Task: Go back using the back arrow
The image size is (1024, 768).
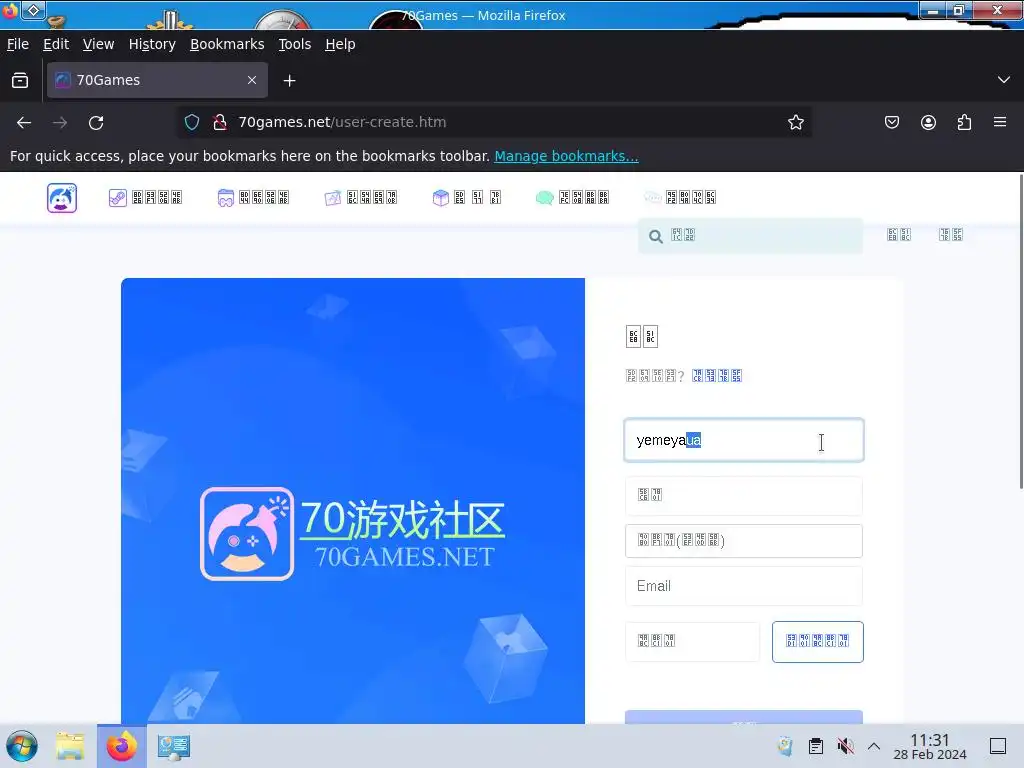Action: point(24,122)
